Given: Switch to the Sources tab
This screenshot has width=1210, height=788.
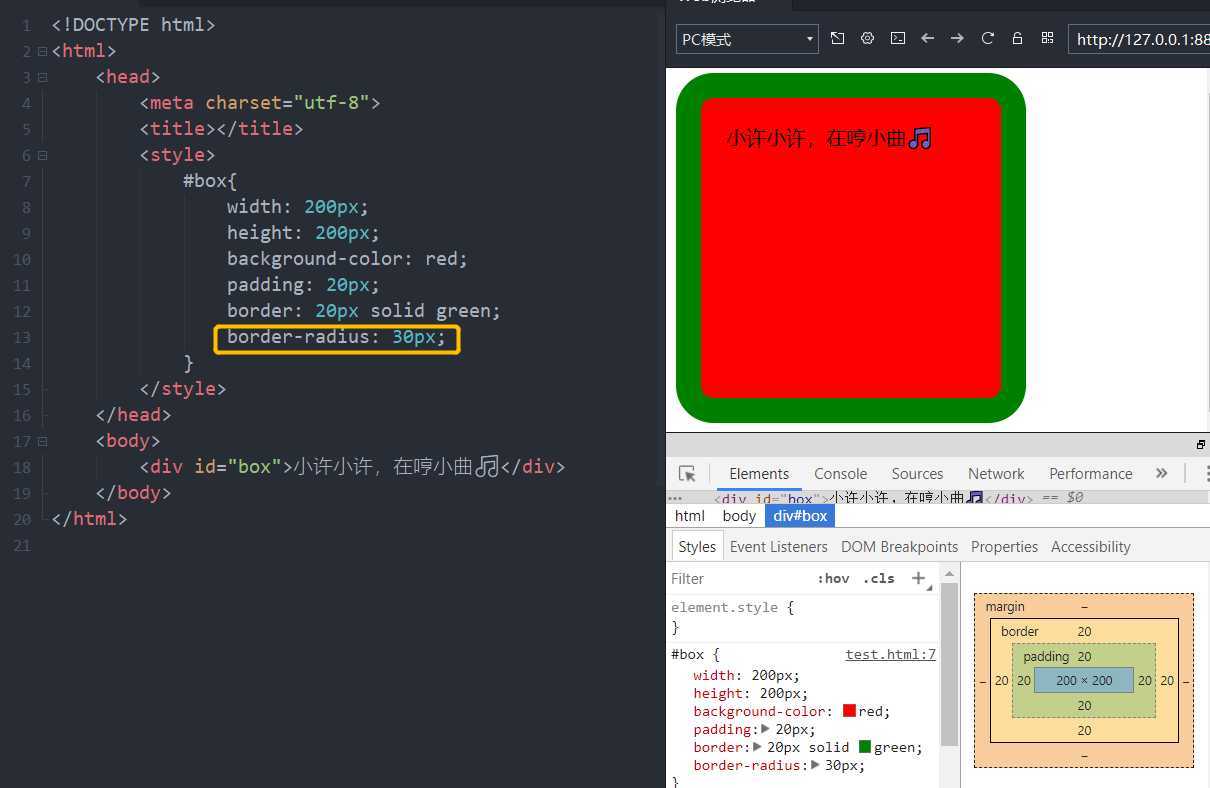Looking at the screenshot, I should pos(917,473).
